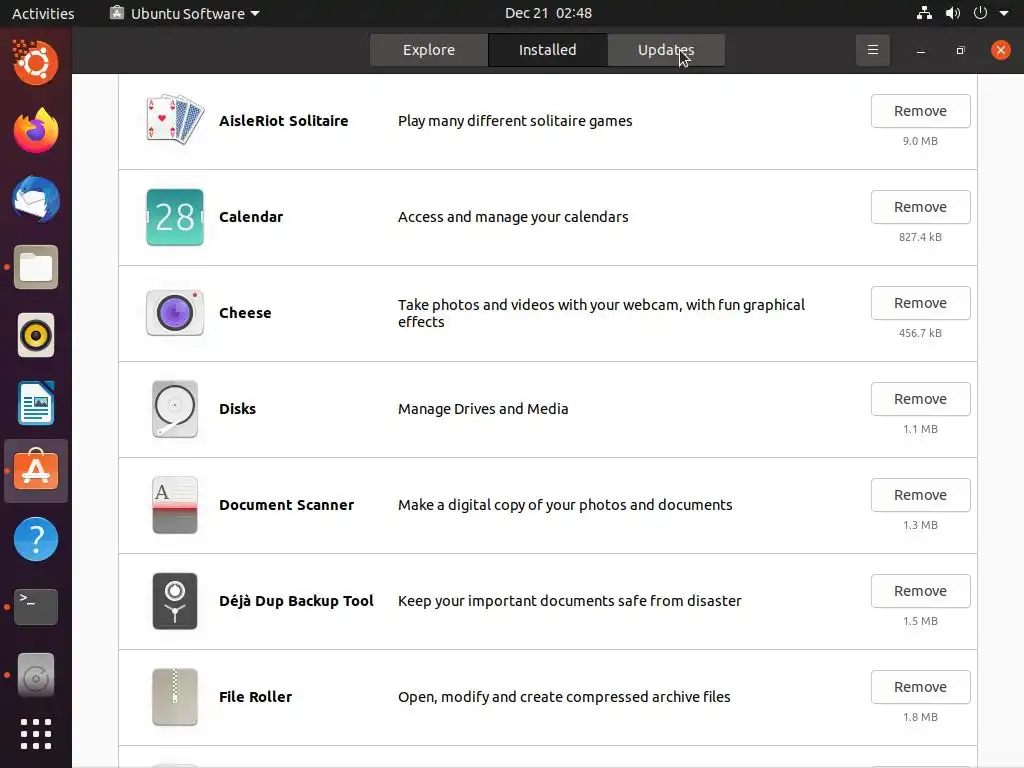Image resolution: width=1024 pixels, height=768 pixels.
Task: Select the Déjà Dup Backup Tool icon
Action: tap(175, 601)
